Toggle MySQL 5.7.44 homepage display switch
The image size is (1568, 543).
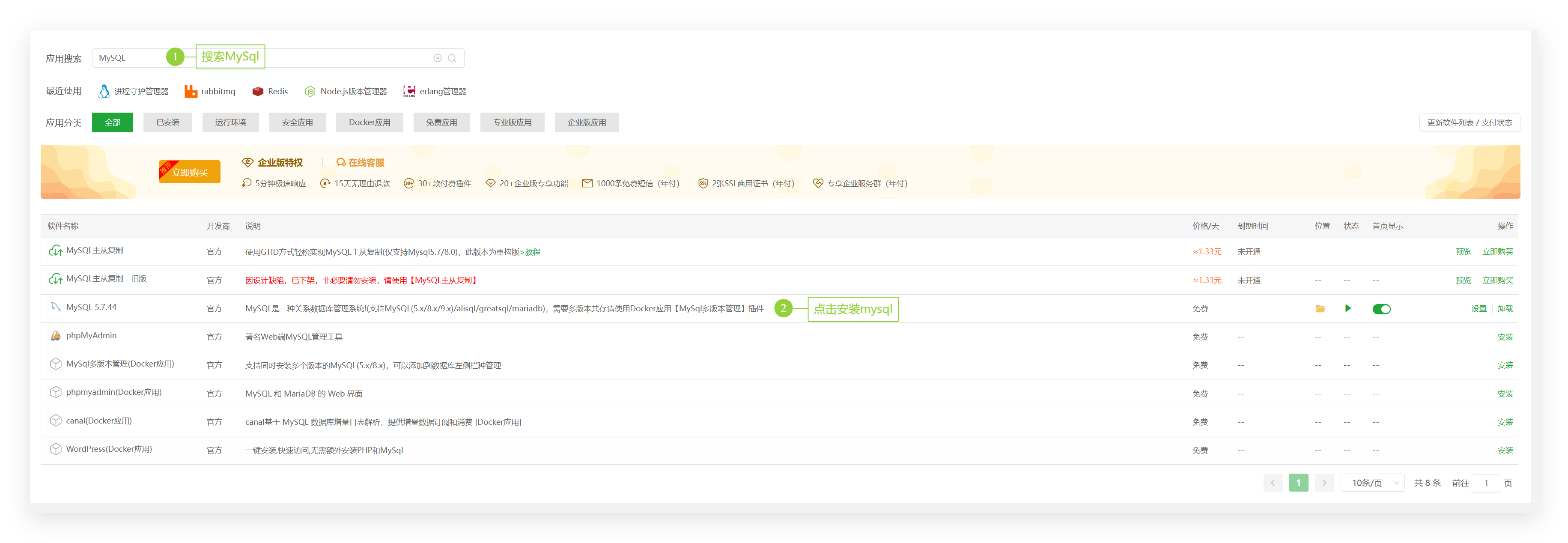(x=1381, y=309)
